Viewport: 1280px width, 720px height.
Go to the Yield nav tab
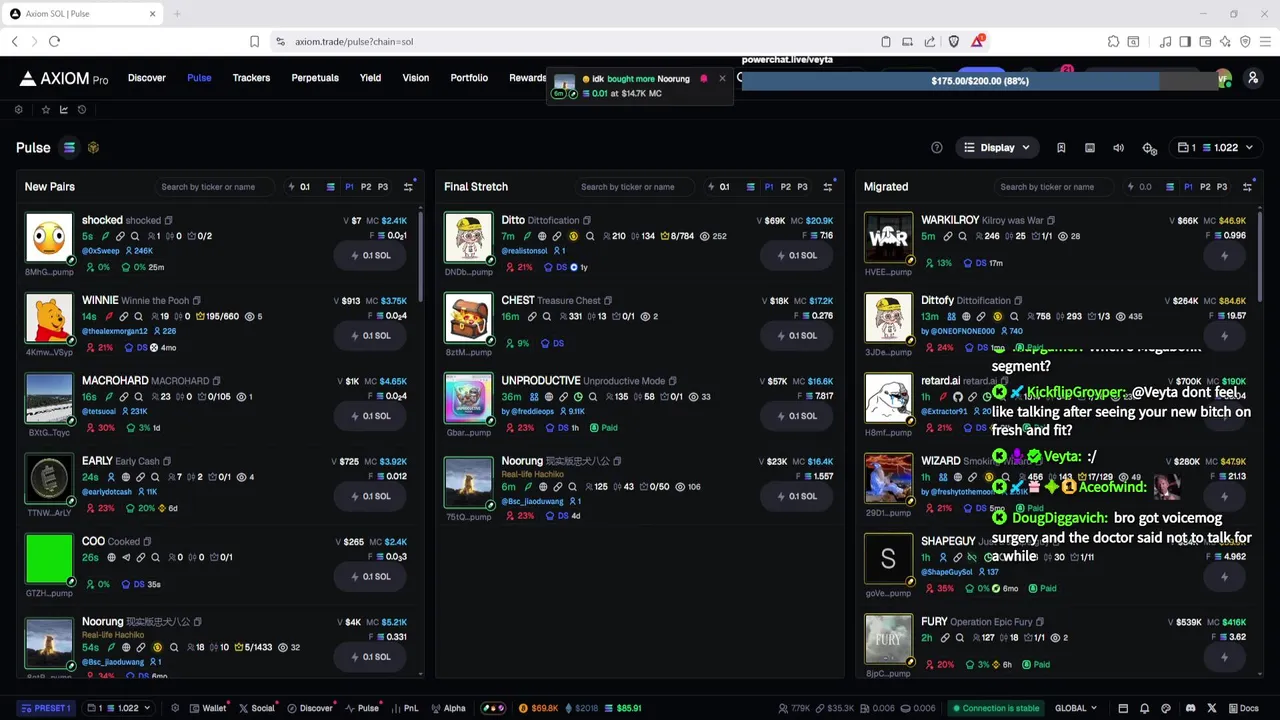pos(370,78)
